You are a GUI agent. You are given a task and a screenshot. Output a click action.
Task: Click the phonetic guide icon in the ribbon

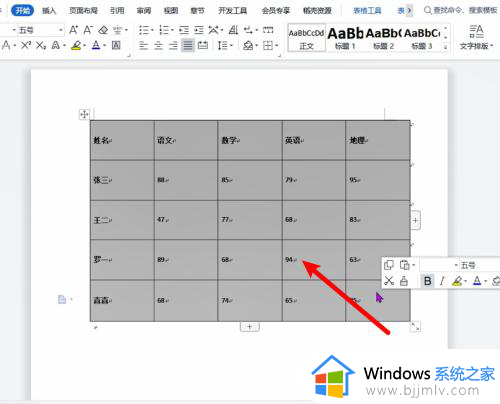[x=117, y=30]
